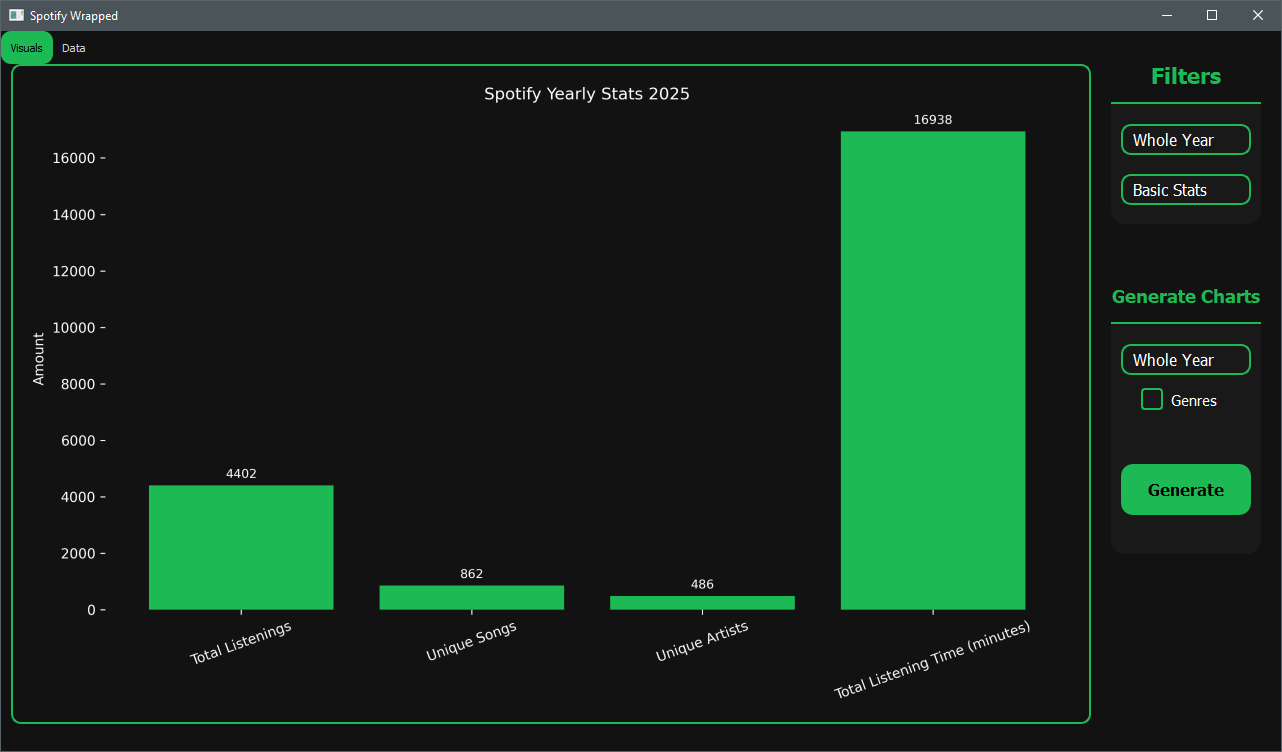The image size is (1282, 752).
Task: Click the 486 bar value label
Action: point(702,585)
